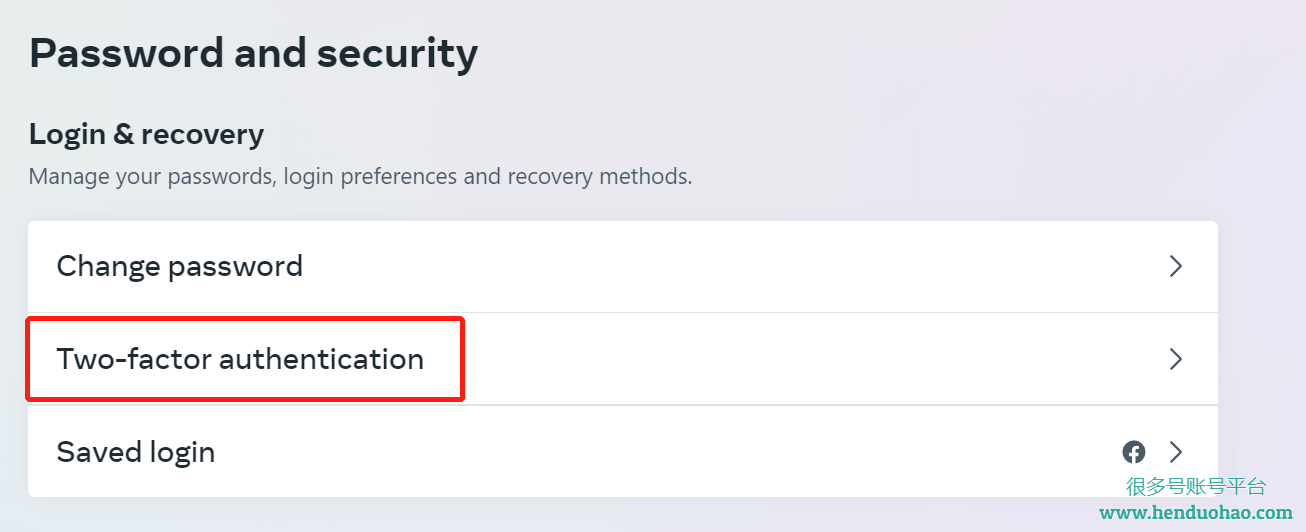Click blank middle area of Change password row
Screen dimensions: 1306x532
coord(700,266)
